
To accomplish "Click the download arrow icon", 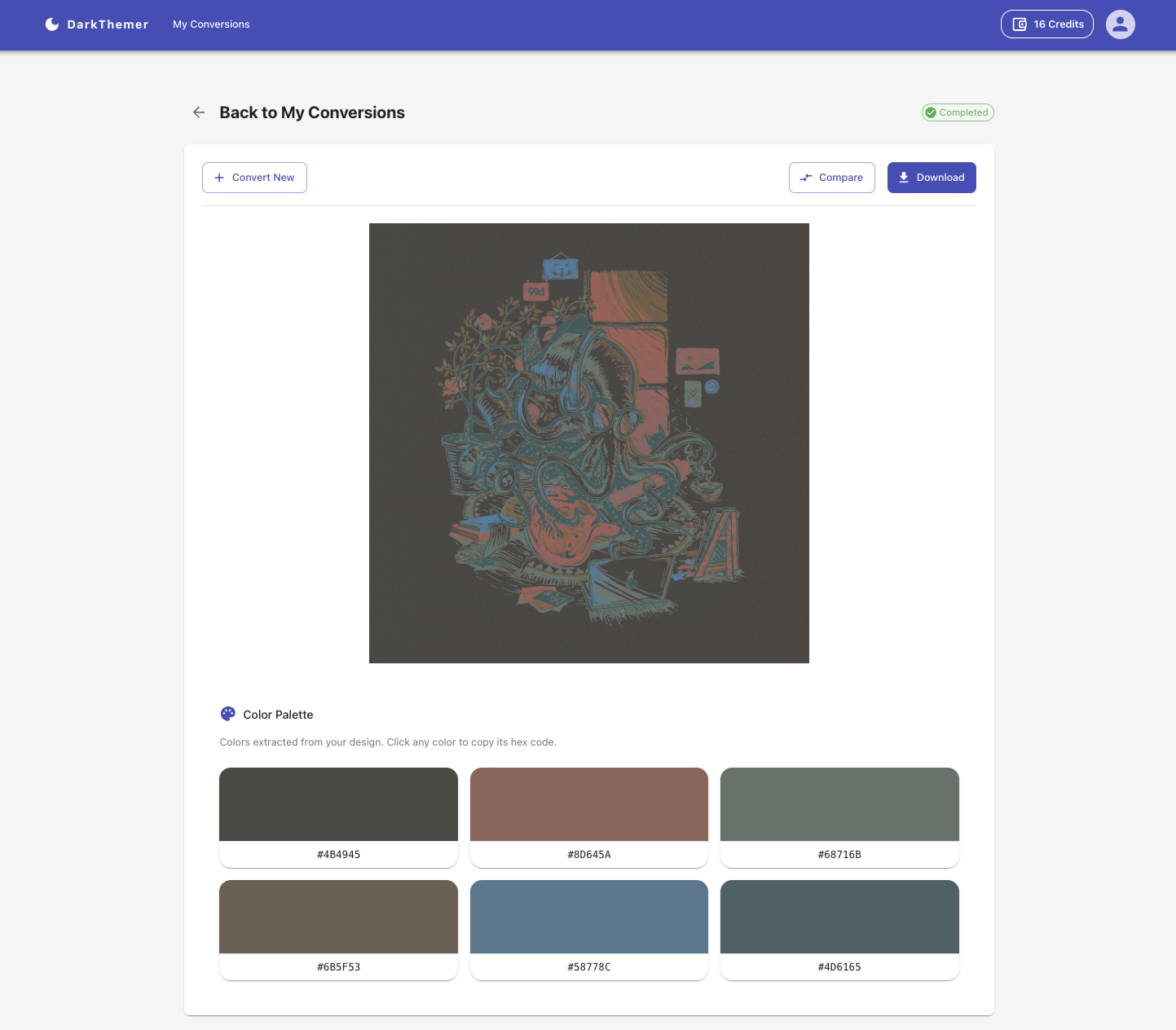I will tap(903, 177).
